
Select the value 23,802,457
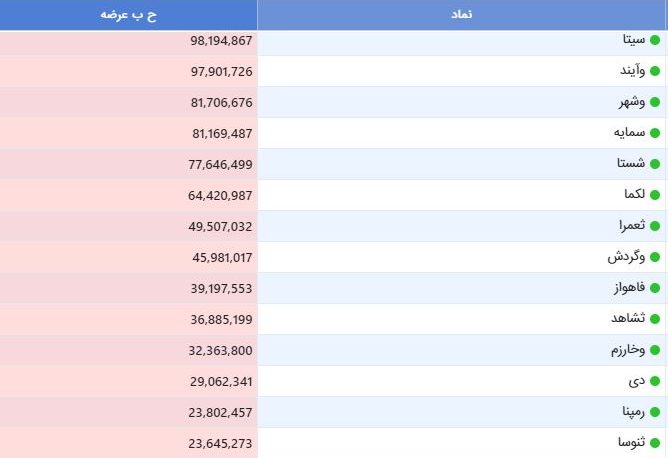220,413
